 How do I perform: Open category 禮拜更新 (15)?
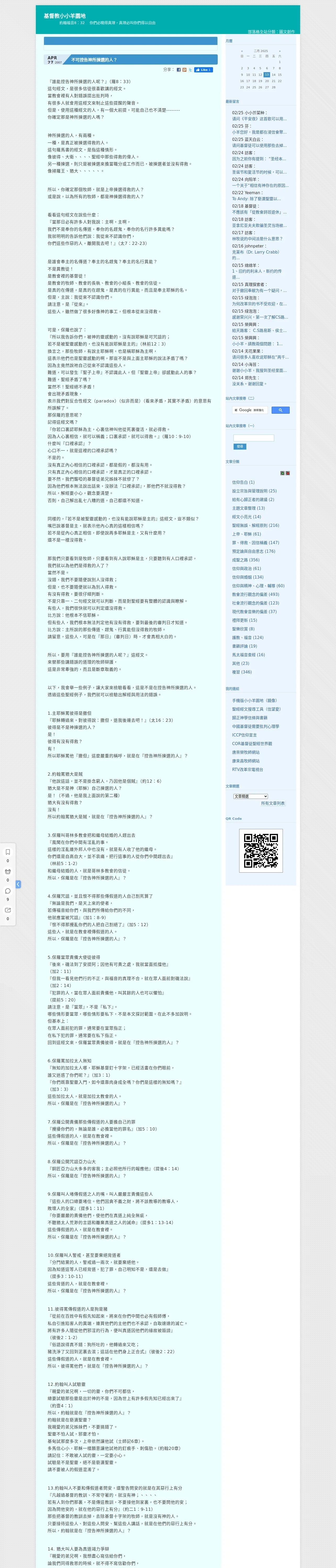pyautogui.click(x=244, y=620)
